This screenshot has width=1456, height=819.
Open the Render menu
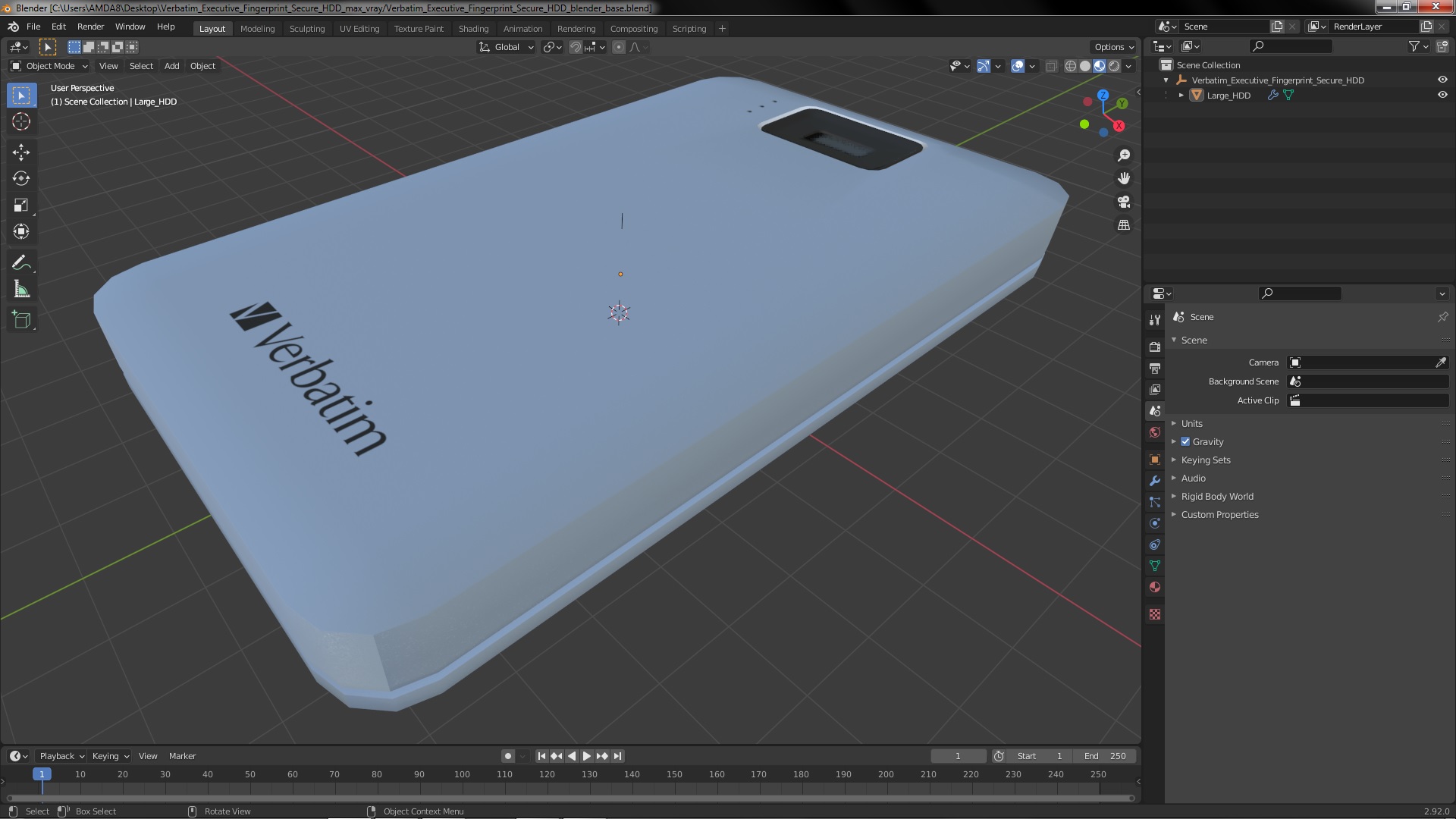[90, 27]
